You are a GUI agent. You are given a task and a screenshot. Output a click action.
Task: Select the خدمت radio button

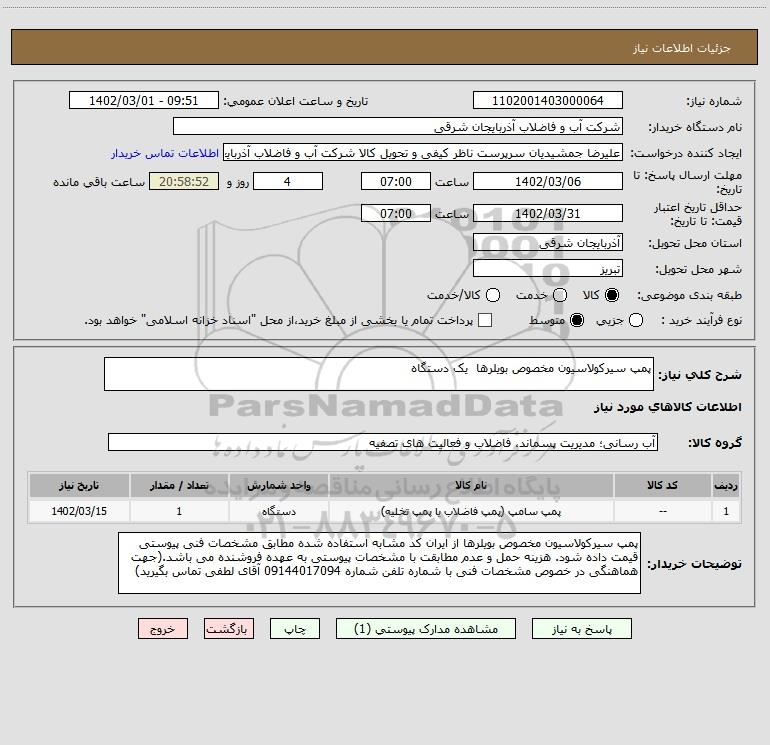[x=560, y=295]
